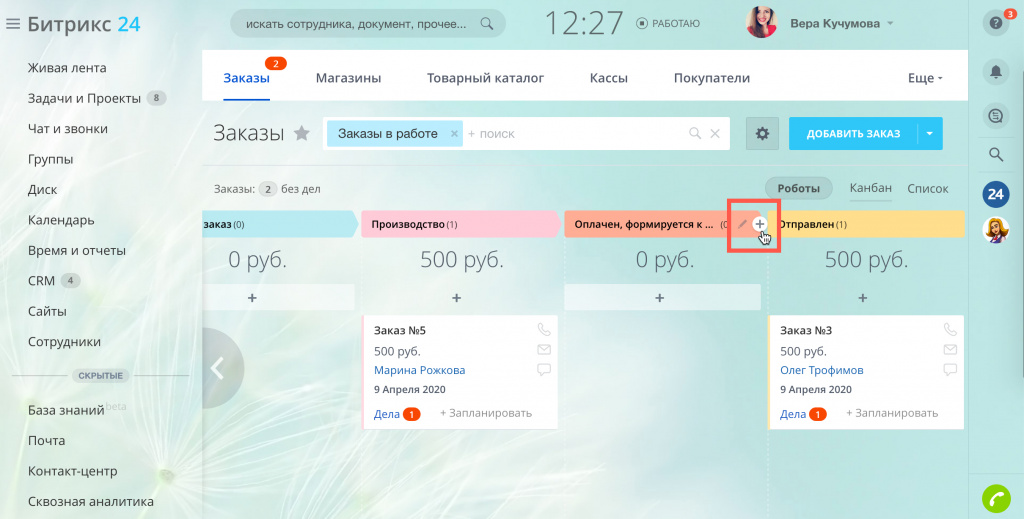
Task: Switch to Список view
Action: click(x=927, y=188)
